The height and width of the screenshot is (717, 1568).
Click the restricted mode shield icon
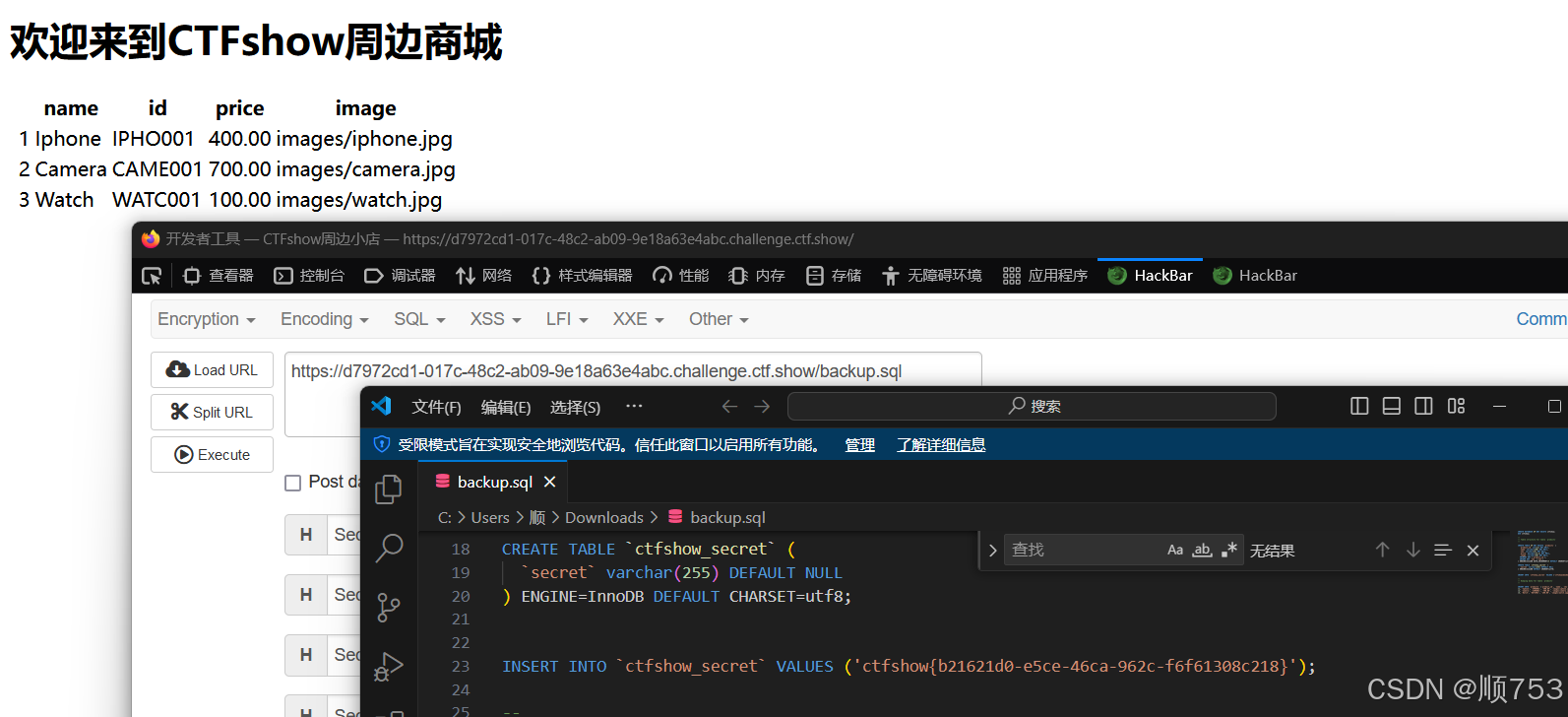pyautogui.click(x=382, y=444)
